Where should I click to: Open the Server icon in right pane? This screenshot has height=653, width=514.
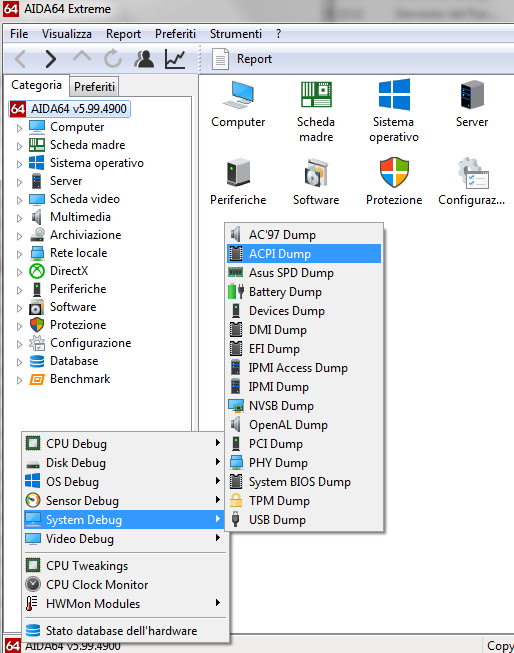click(x=472, y=104)
